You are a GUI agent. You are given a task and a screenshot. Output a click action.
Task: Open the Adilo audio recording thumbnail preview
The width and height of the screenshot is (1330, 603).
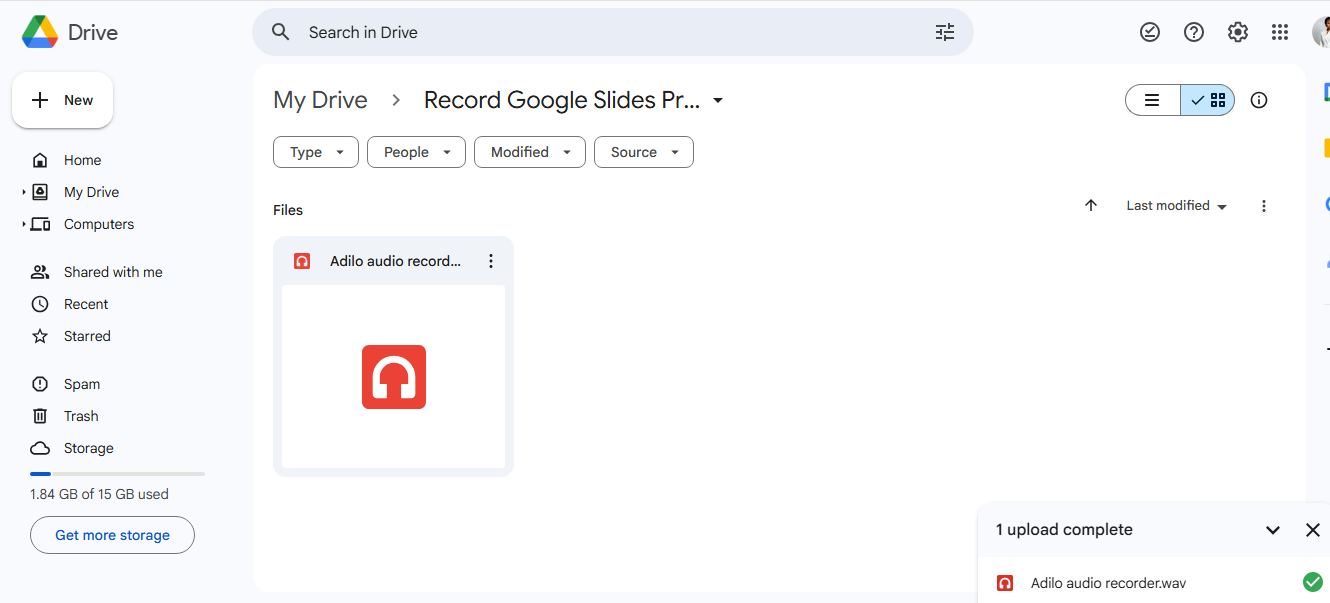point(394,376)
